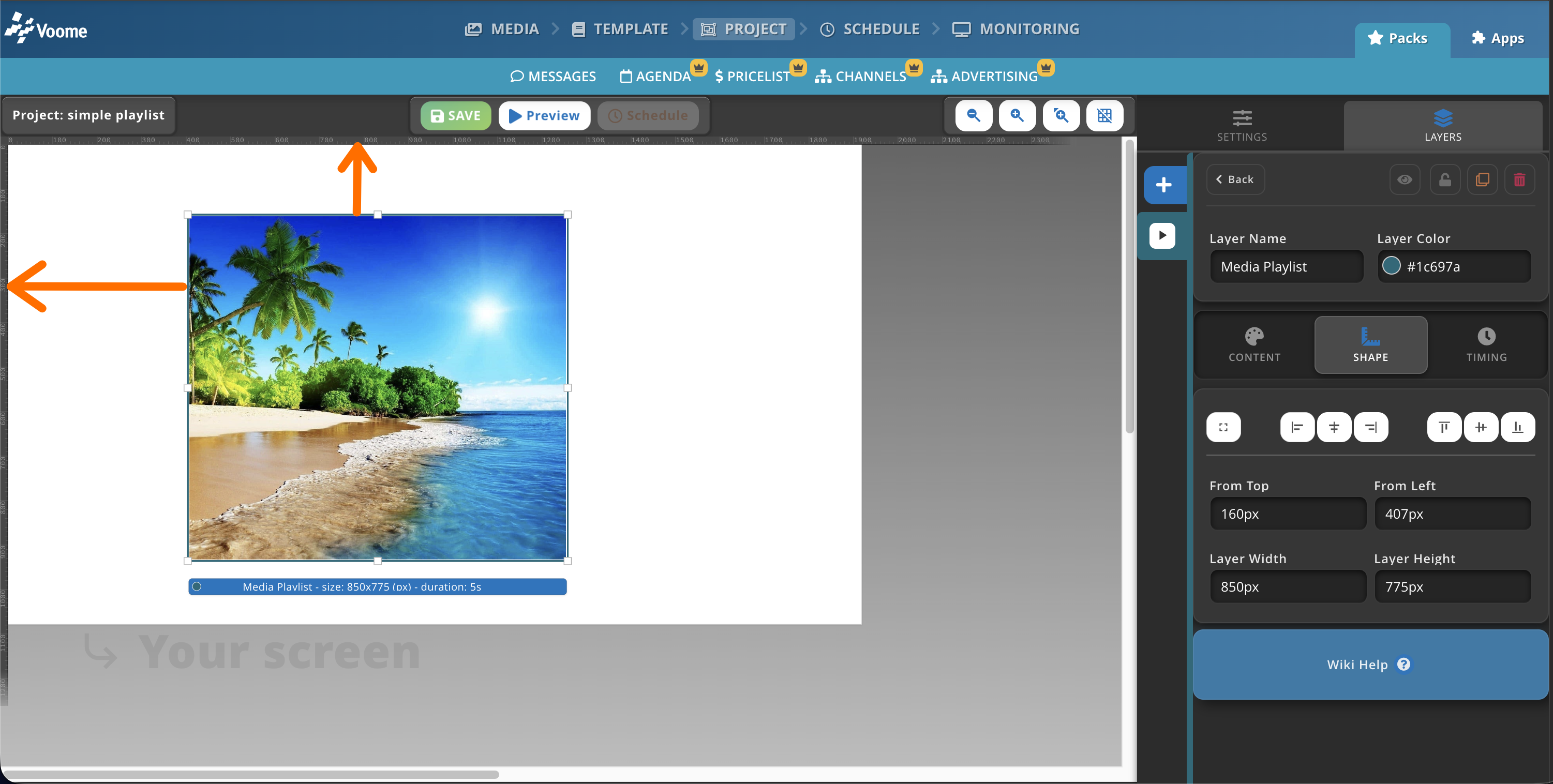Open the Apps tab
Viewport: 1553px width, 784px height.
click(x=1498, y=39)
